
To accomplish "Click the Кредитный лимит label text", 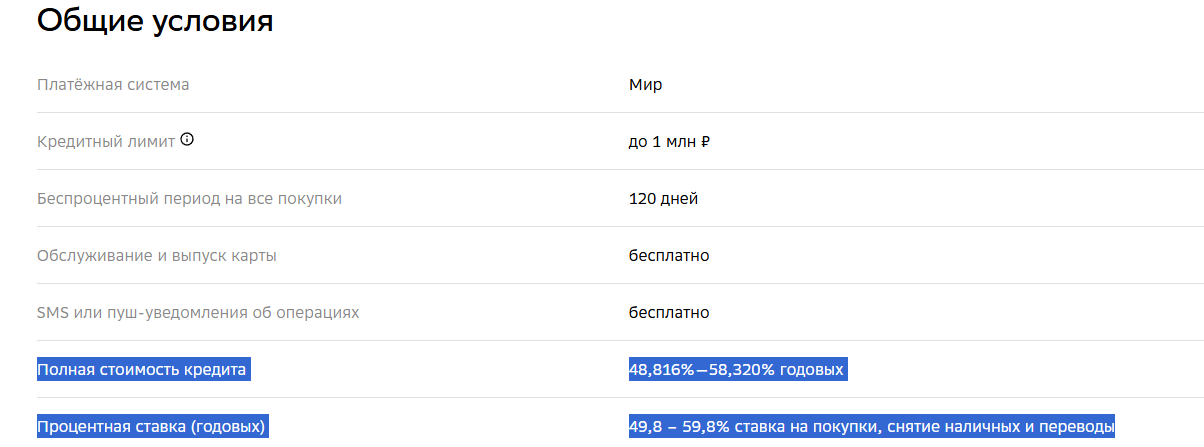I will pyautogui.click(x=106, y=142).
